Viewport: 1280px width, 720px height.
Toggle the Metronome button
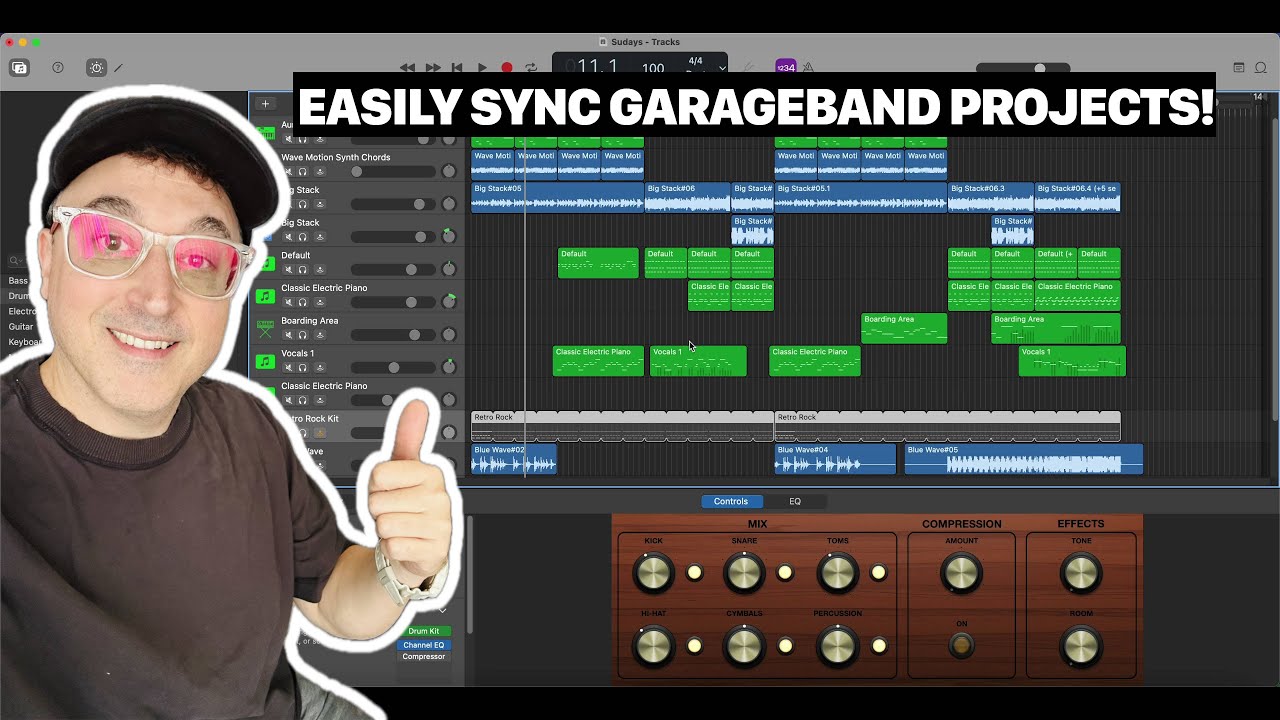[808, 67]
